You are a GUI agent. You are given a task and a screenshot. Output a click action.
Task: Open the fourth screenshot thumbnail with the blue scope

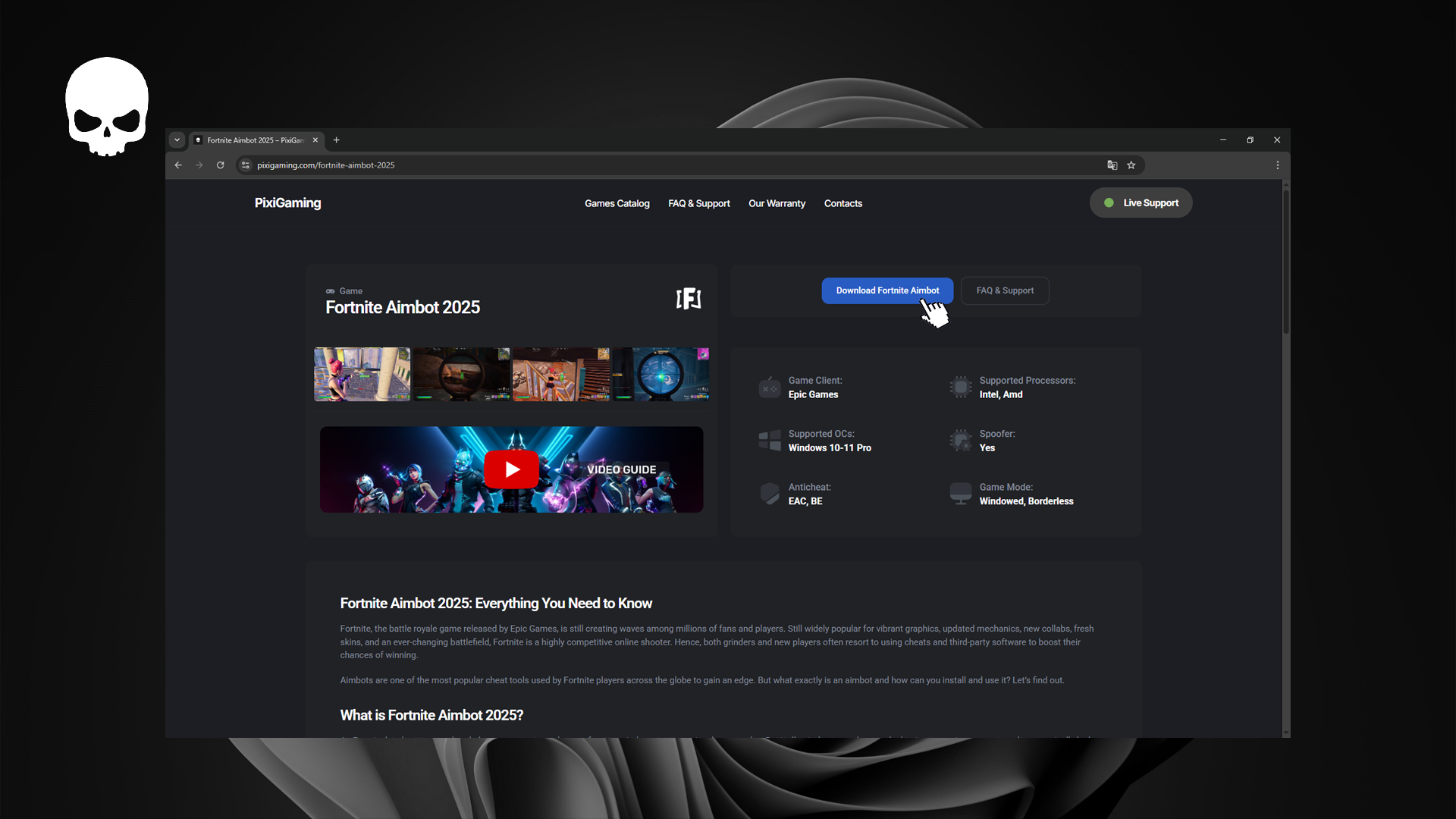point(661,375)
